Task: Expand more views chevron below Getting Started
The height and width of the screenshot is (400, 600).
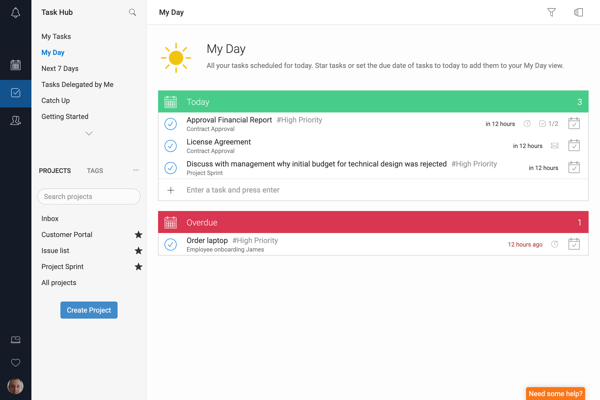Action: tap(89, 133)
